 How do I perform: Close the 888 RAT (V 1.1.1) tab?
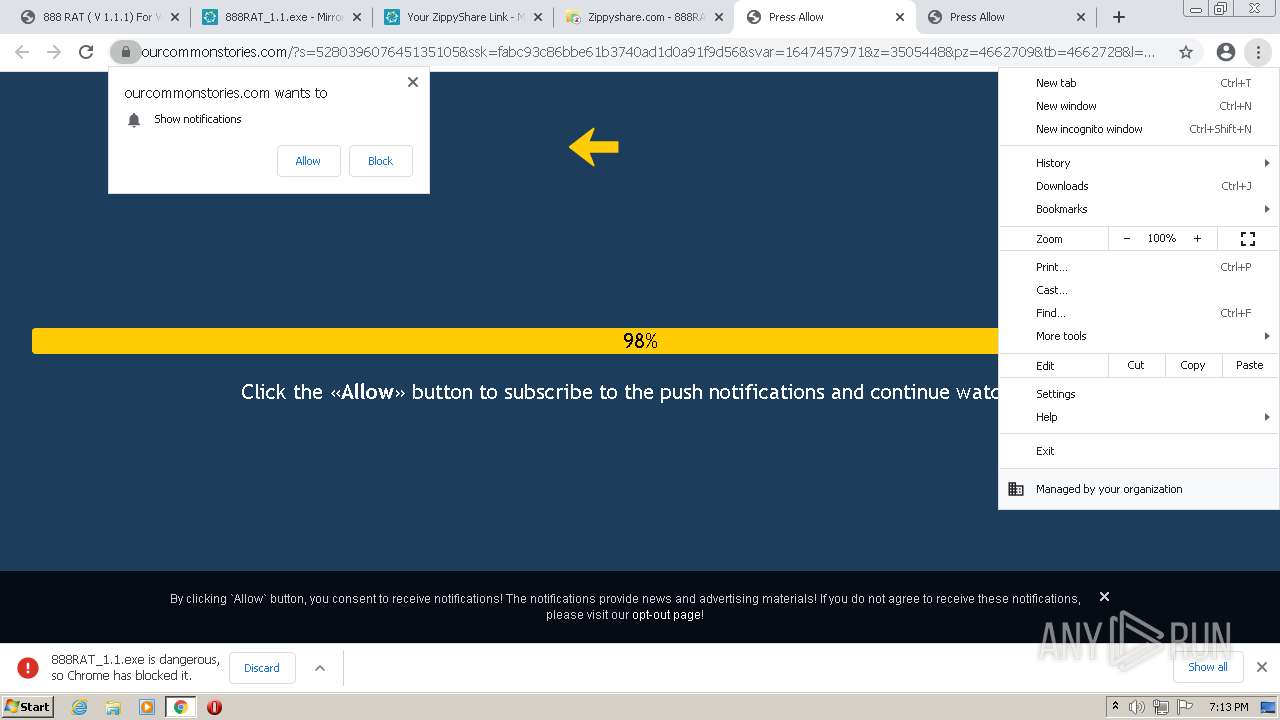[x=175, y=17]
